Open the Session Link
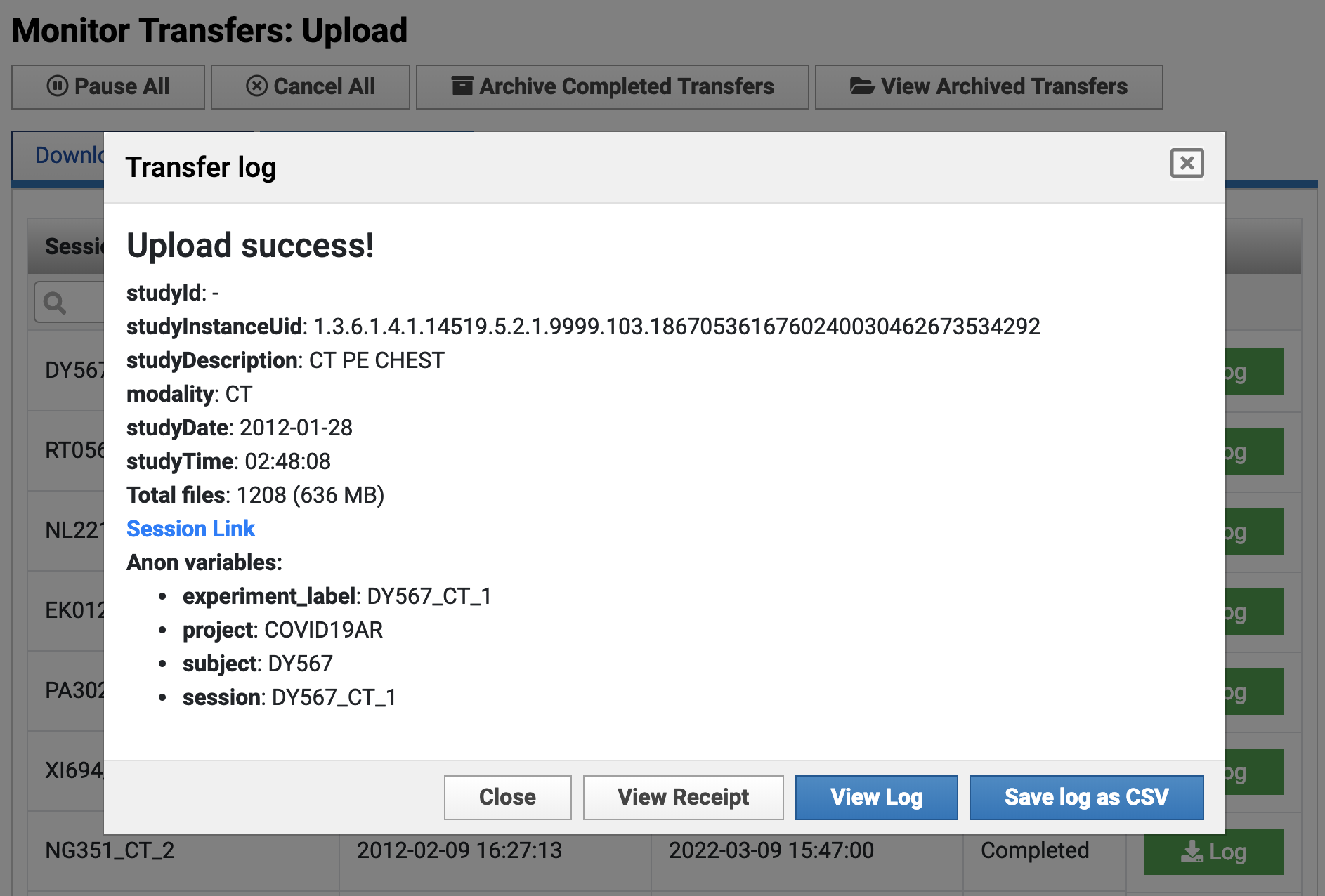1325x896 pixels. [x=190, y=529]
